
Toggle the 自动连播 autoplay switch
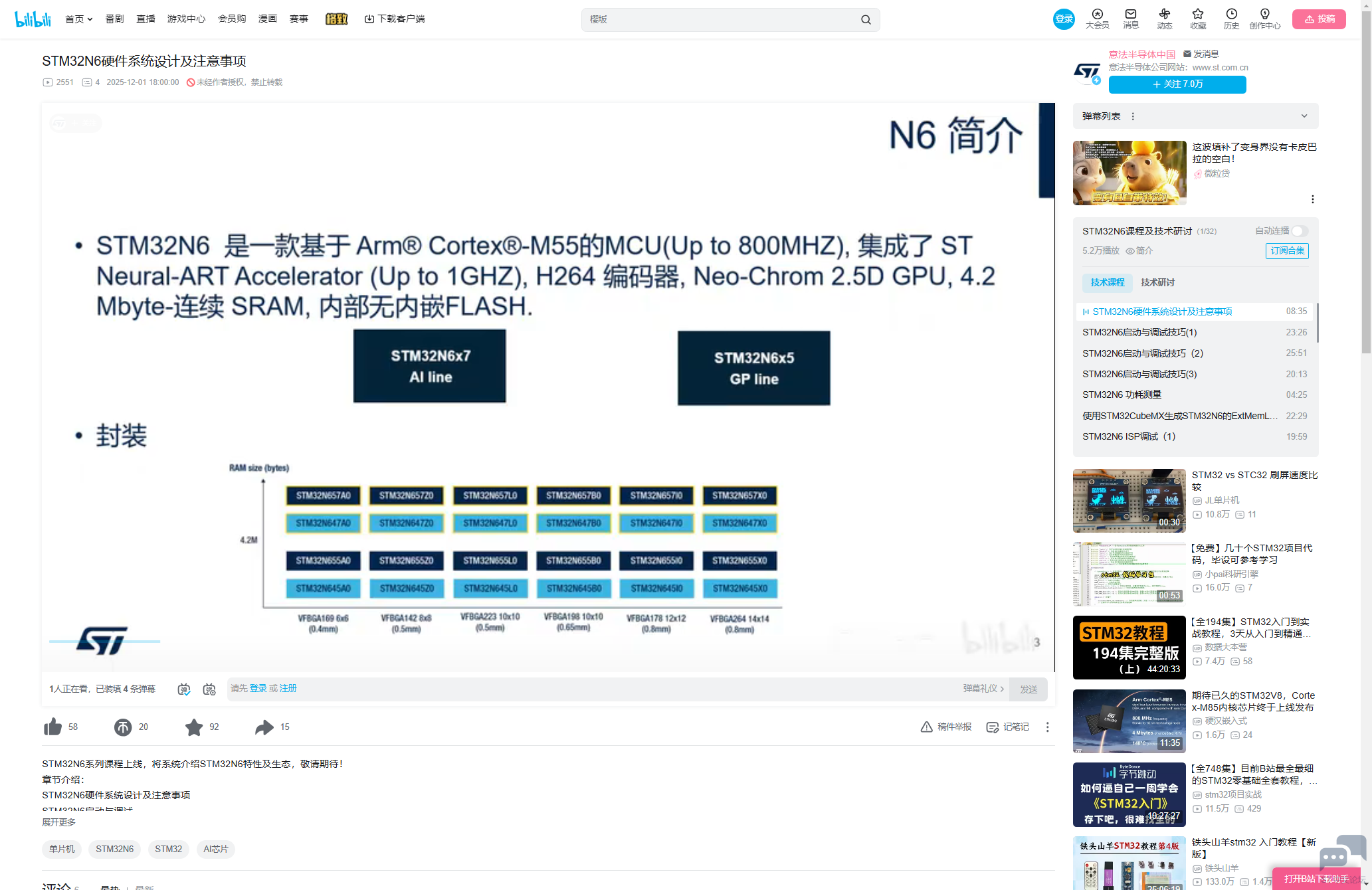pos(1300,231)
